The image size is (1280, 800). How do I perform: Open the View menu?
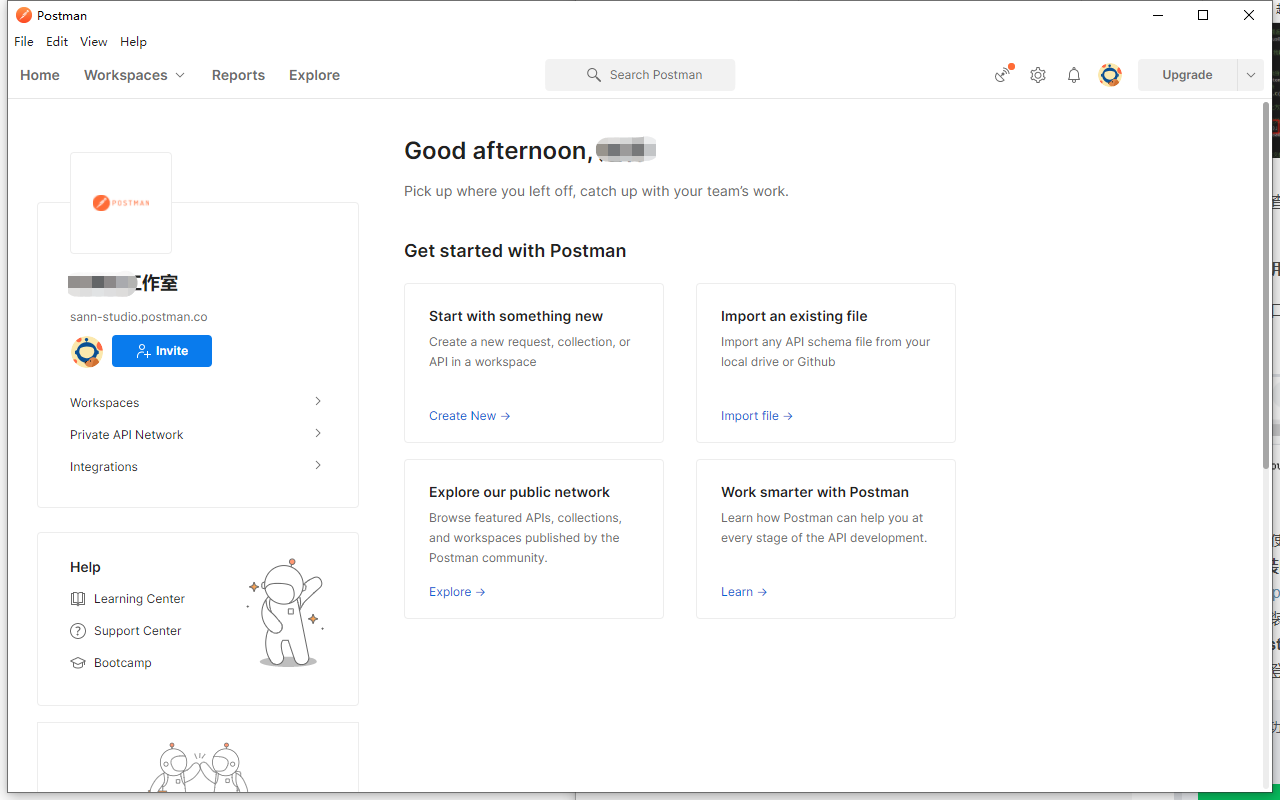(x=94, y=42)
